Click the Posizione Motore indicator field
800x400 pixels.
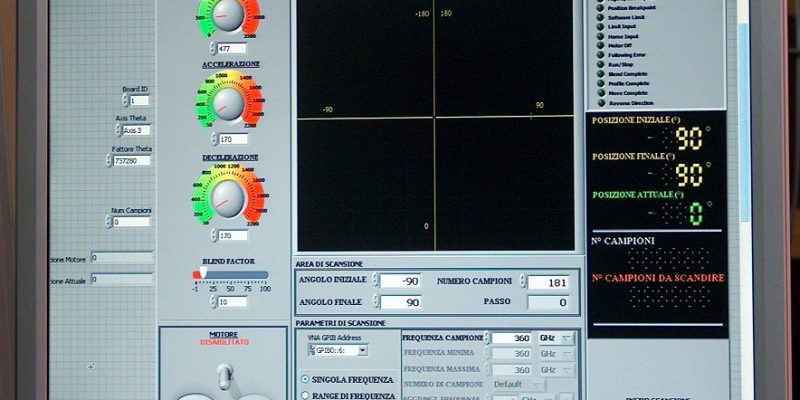coord(122,258)
